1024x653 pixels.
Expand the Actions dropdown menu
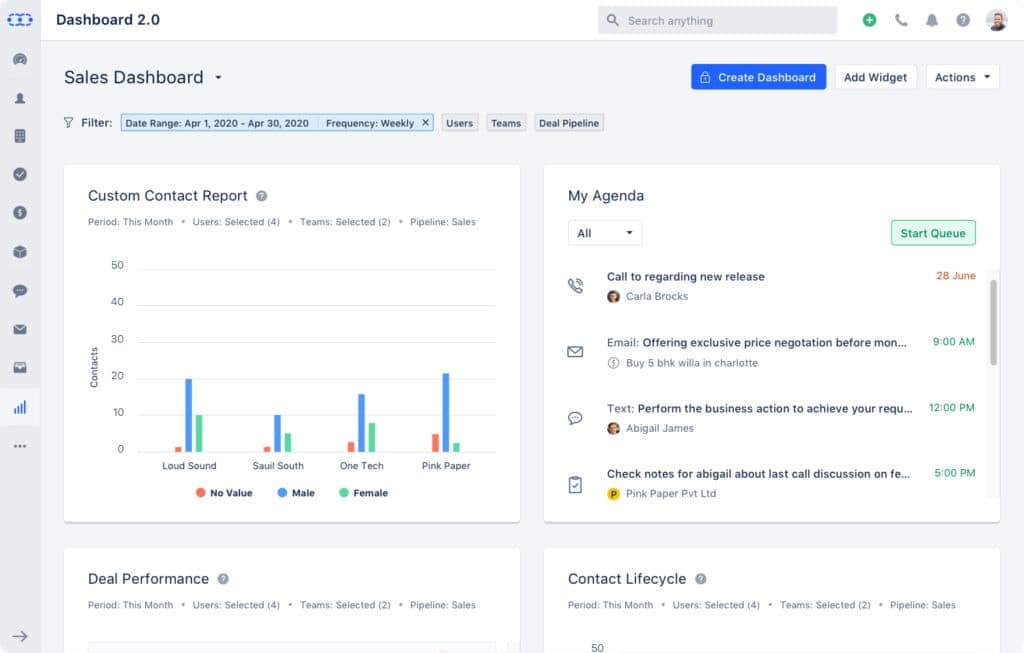(x=962, y=76)
